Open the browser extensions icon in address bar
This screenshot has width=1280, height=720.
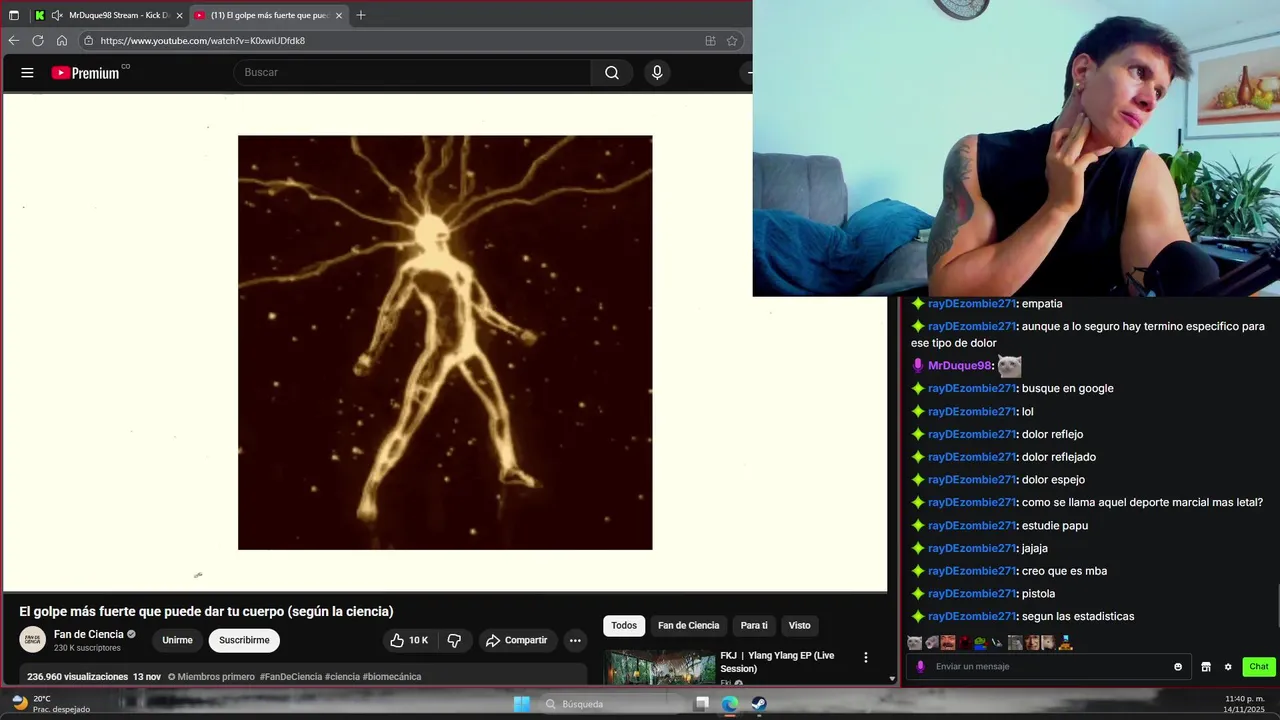(710, 41)
